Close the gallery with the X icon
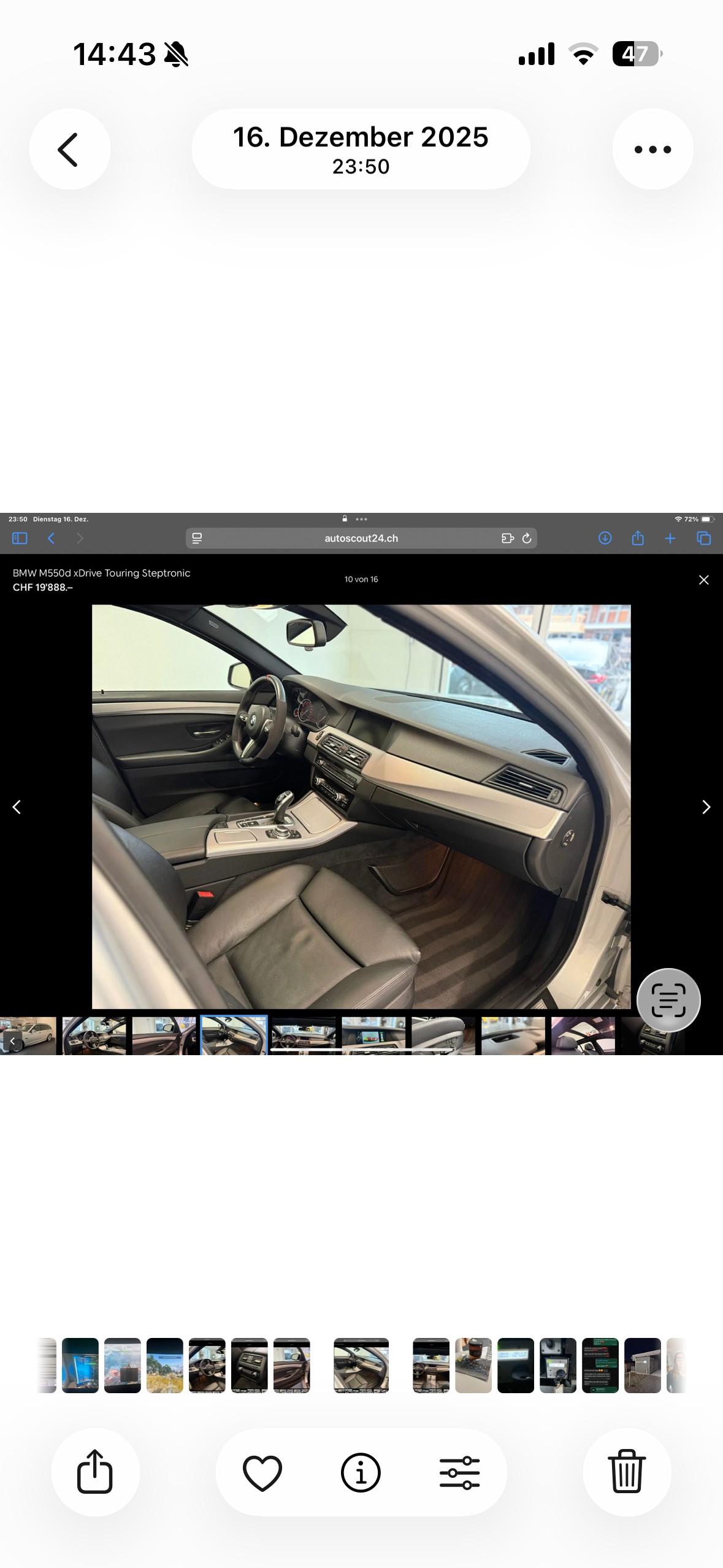Viewport: 723px width, 1568px height. pyautogui.click(x=704, y=580)
